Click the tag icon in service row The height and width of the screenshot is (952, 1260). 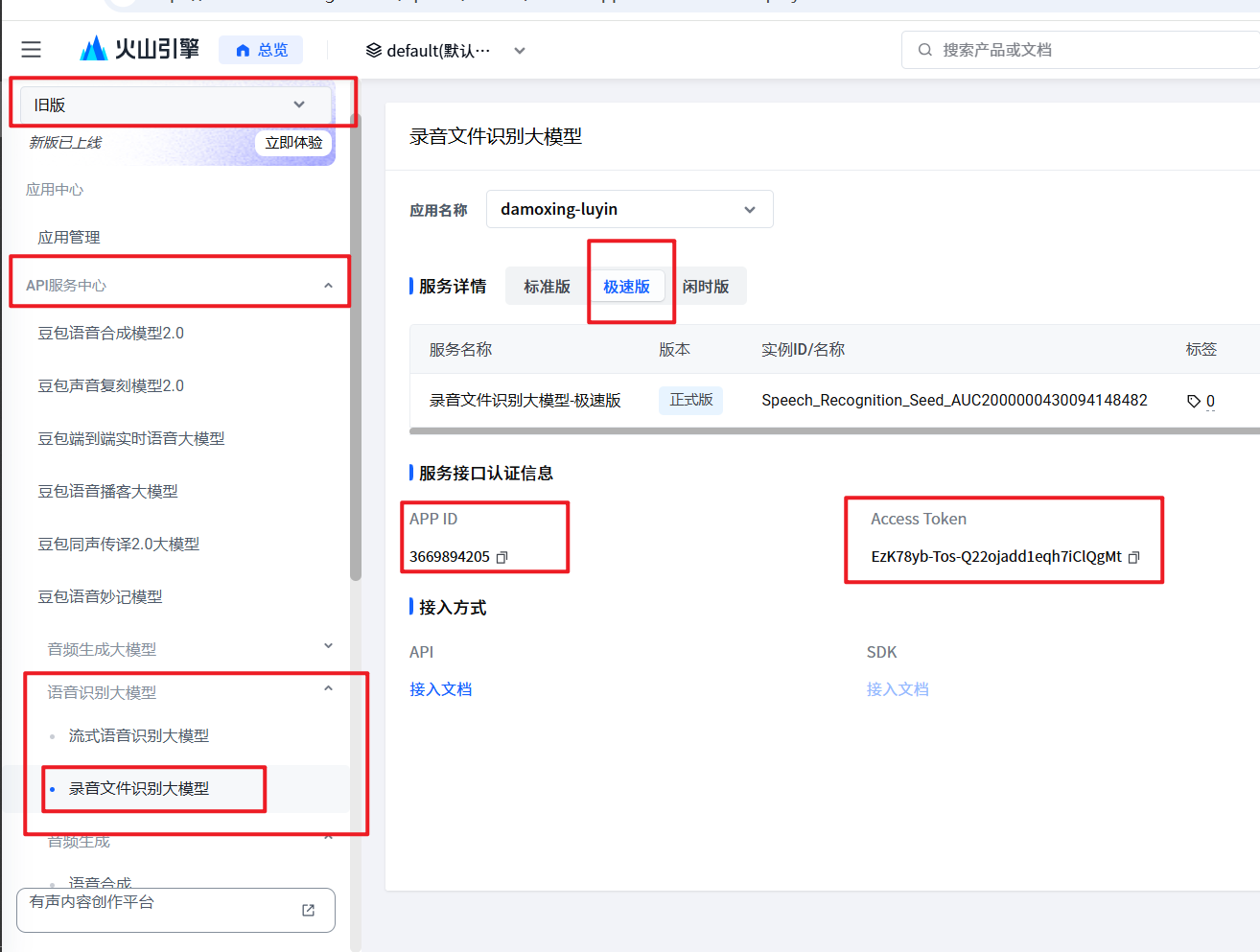pos(1193,401)
